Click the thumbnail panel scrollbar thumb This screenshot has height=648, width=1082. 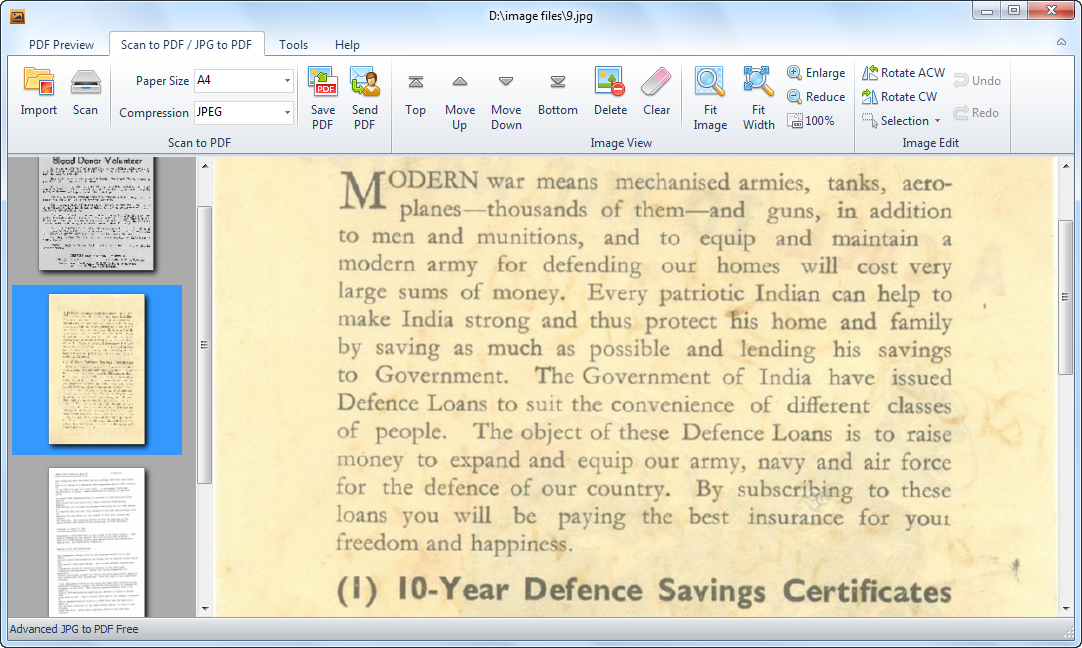(204, 344)
